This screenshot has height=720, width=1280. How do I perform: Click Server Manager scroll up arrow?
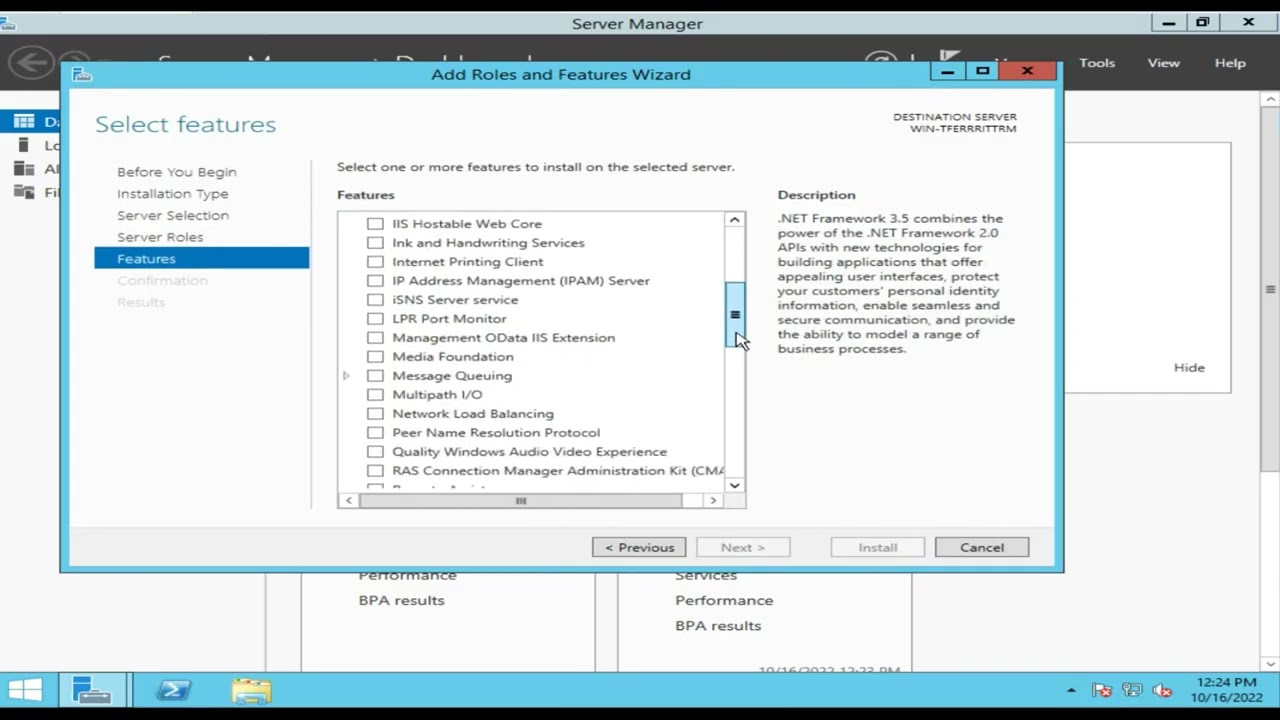[1270, 100]
